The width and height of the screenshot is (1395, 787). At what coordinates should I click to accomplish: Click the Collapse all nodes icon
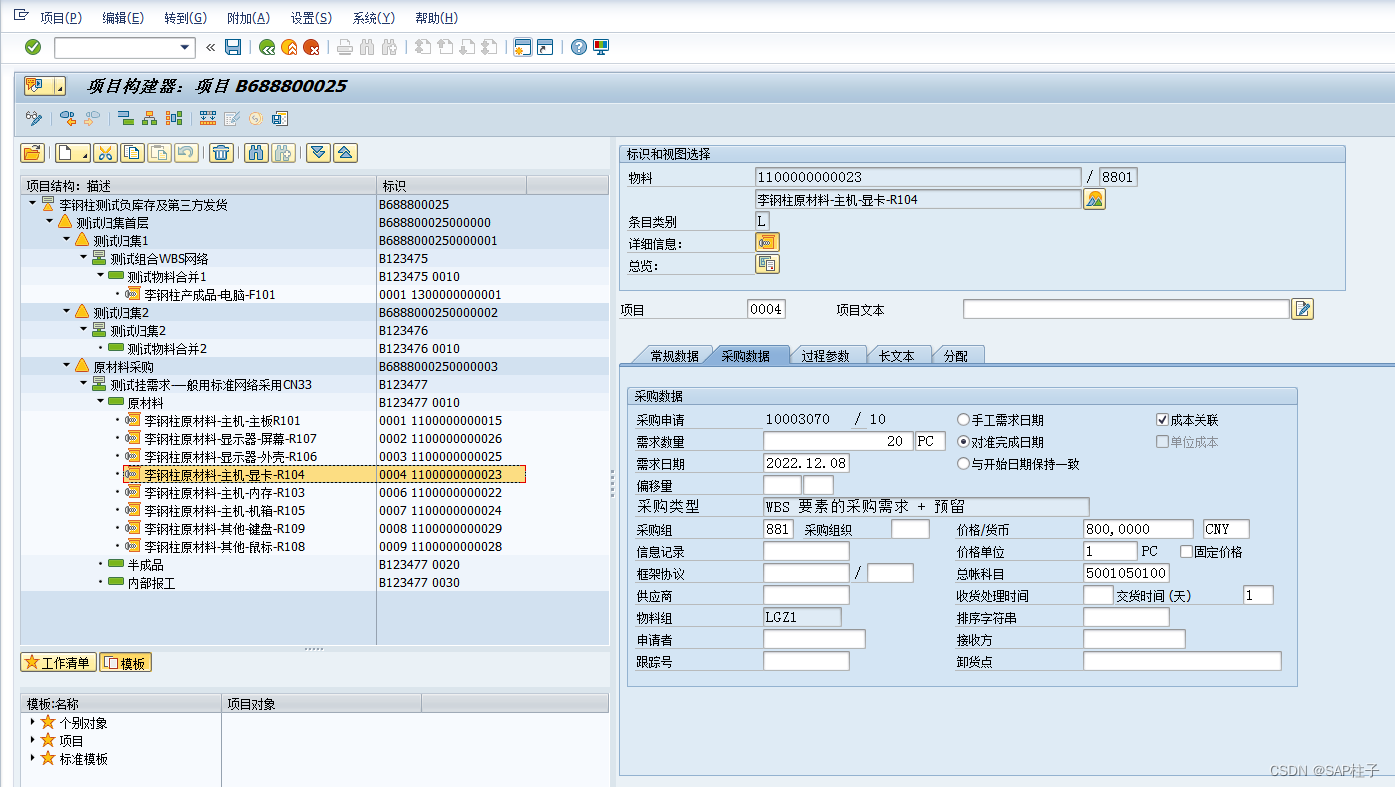tap(345, 153)
